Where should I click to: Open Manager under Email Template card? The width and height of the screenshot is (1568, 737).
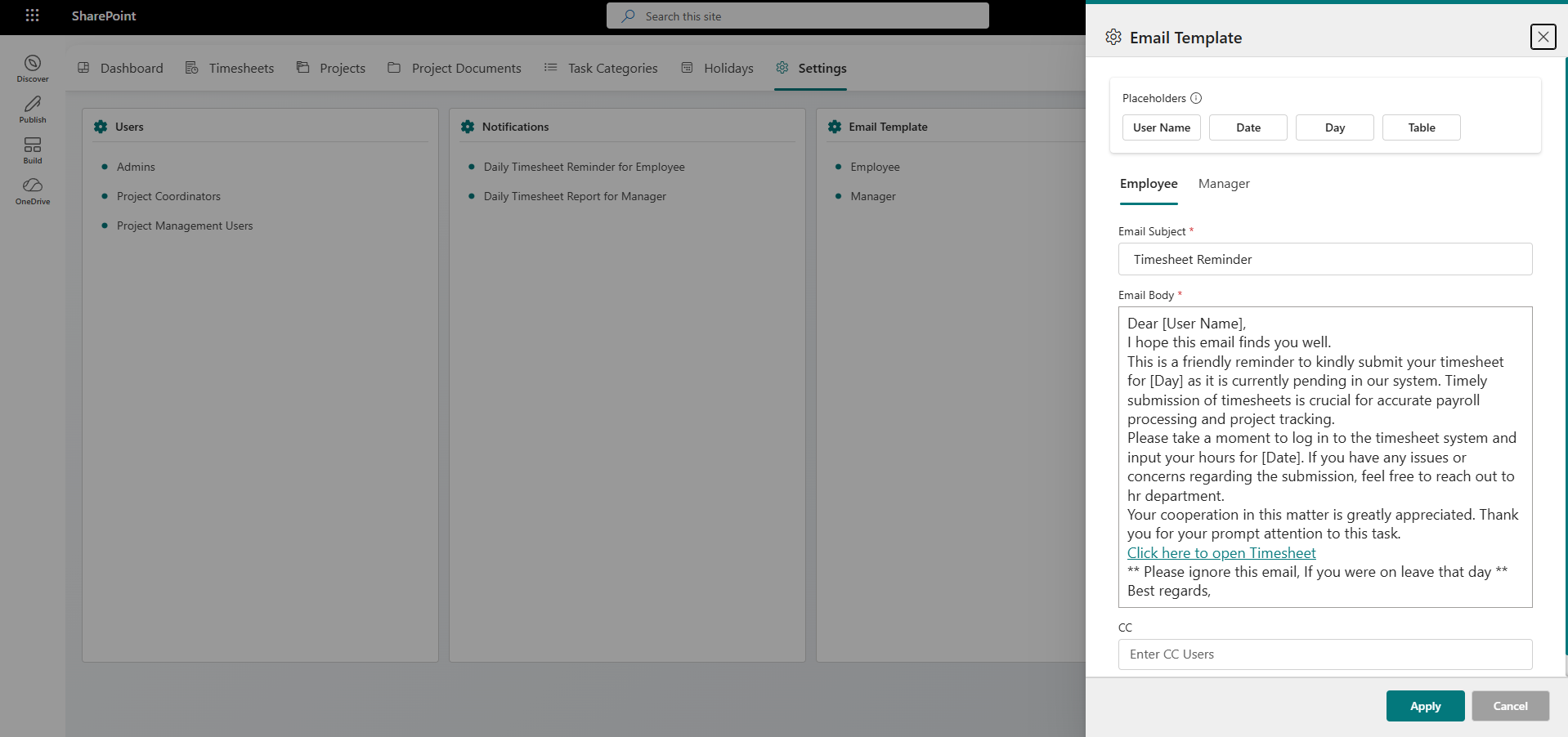[x=873, y=196]
